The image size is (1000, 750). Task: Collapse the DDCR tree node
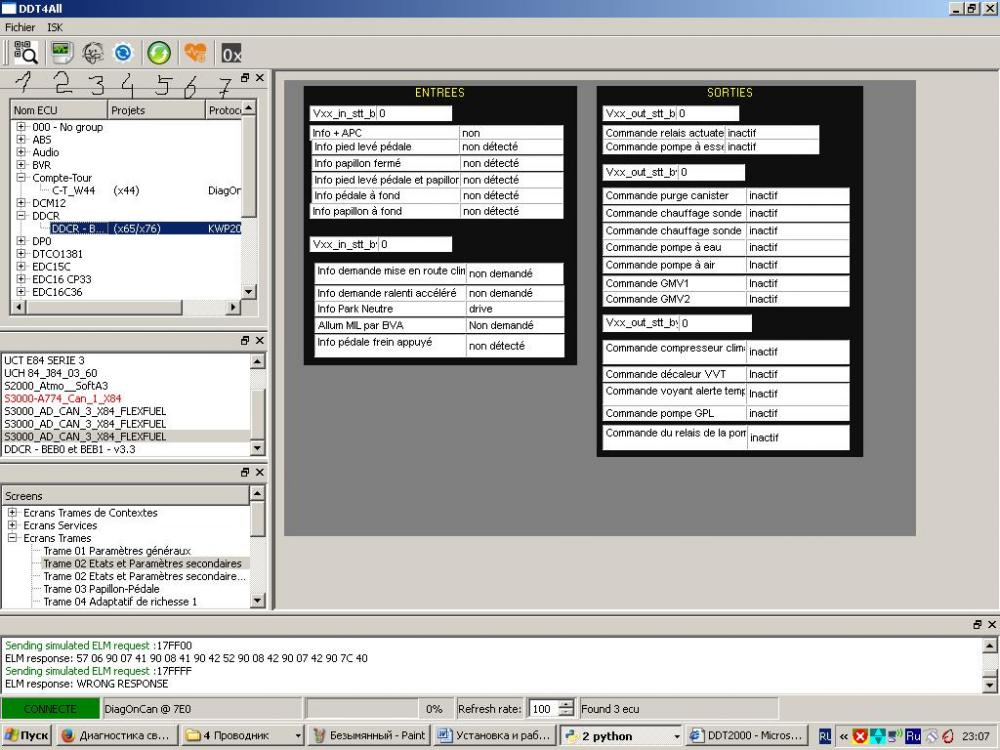click(x=21, y=216)
